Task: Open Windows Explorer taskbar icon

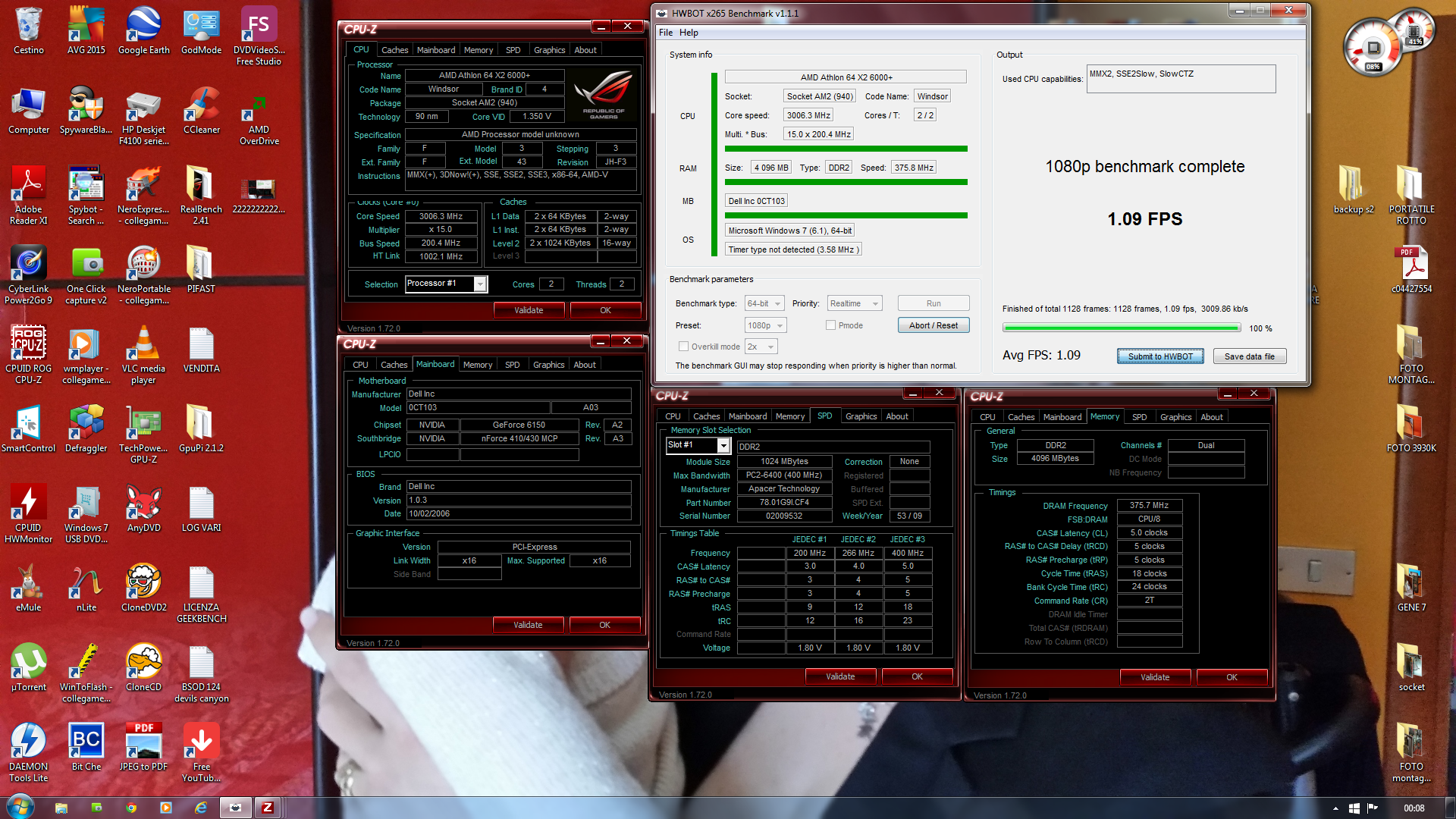Action: 61,808
